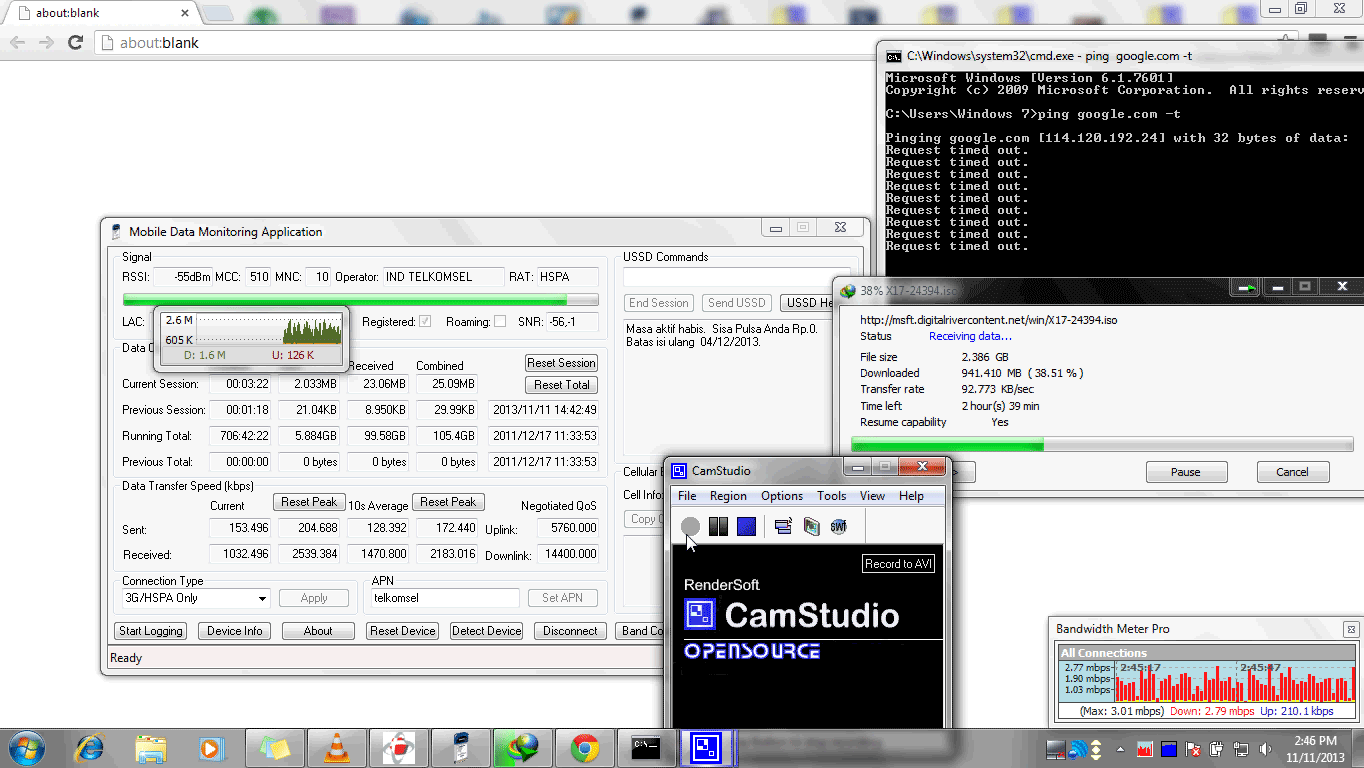This screenshot has width=1364, height=768.
Task: Open the Windows Start menu
Action: [26, 747]
